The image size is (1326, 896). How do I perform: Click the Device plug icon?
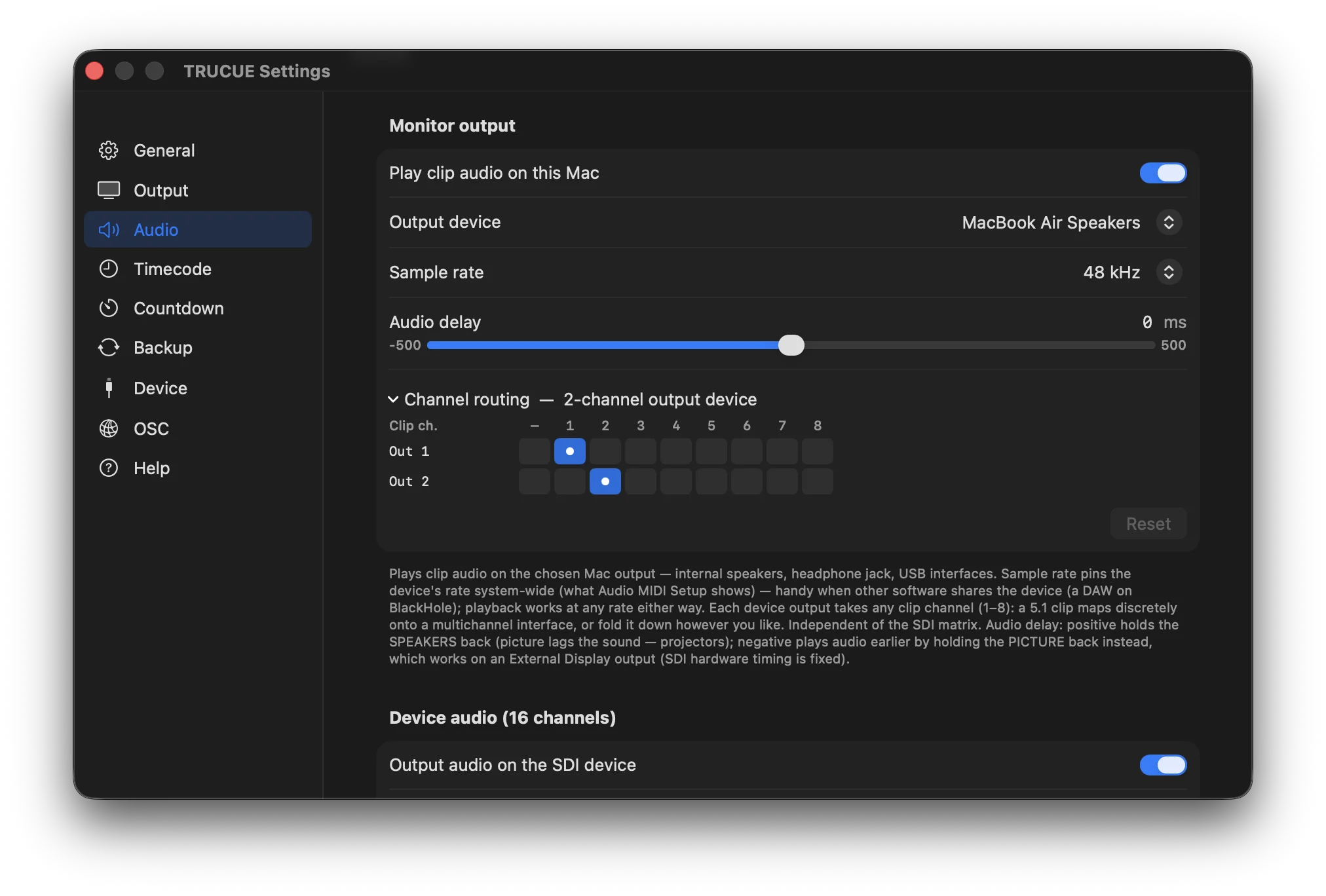[109, 388]
